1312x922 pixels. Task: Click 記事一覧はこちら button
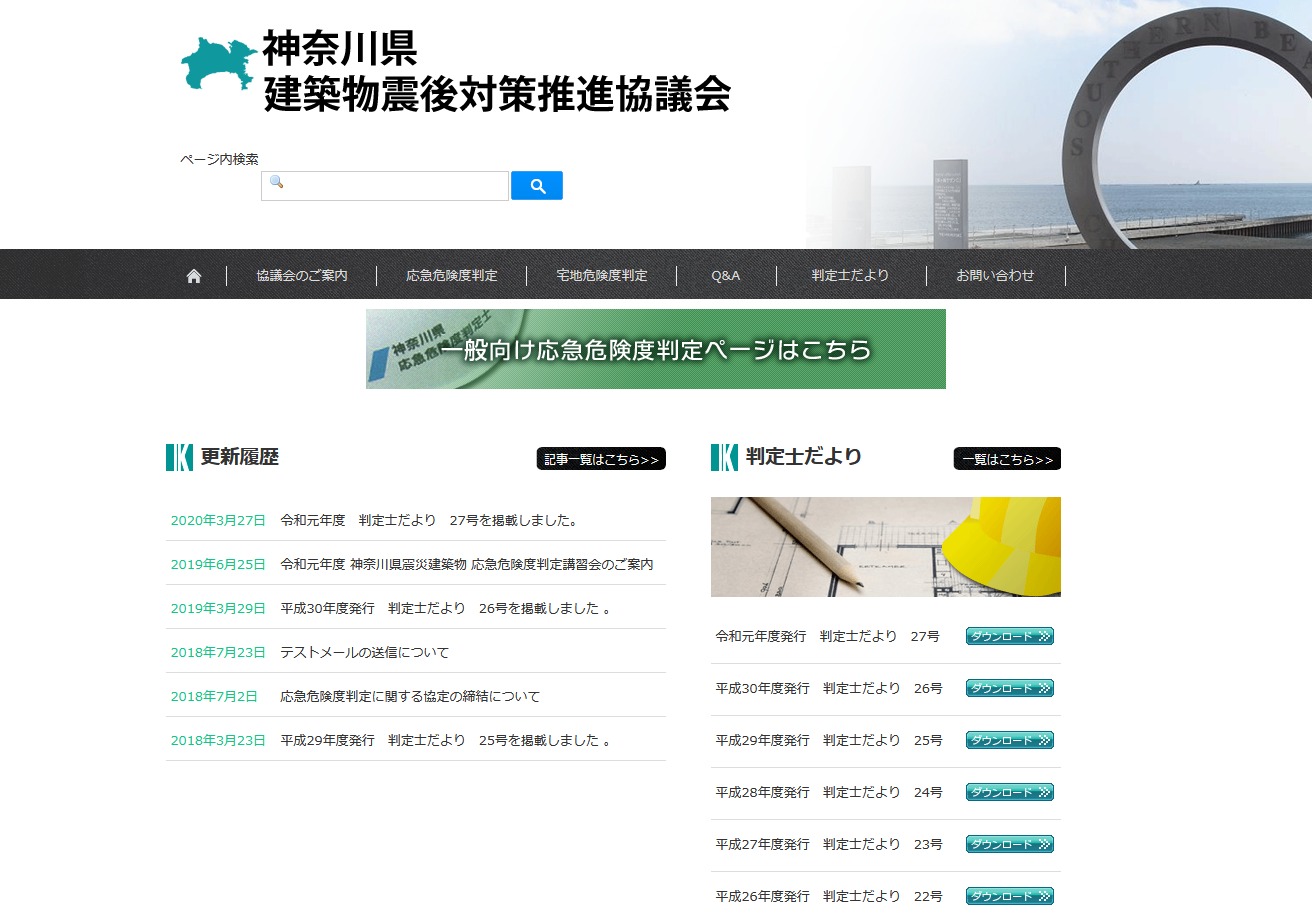[x=601, y=459]
